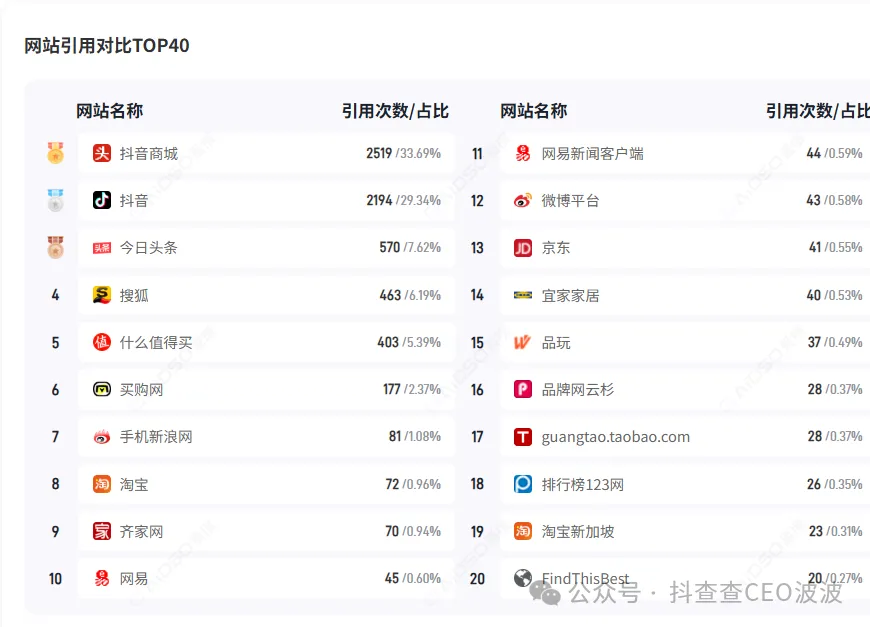
Task: Click the 今日头条 red logo icon
Action: [x=102, y=248]
